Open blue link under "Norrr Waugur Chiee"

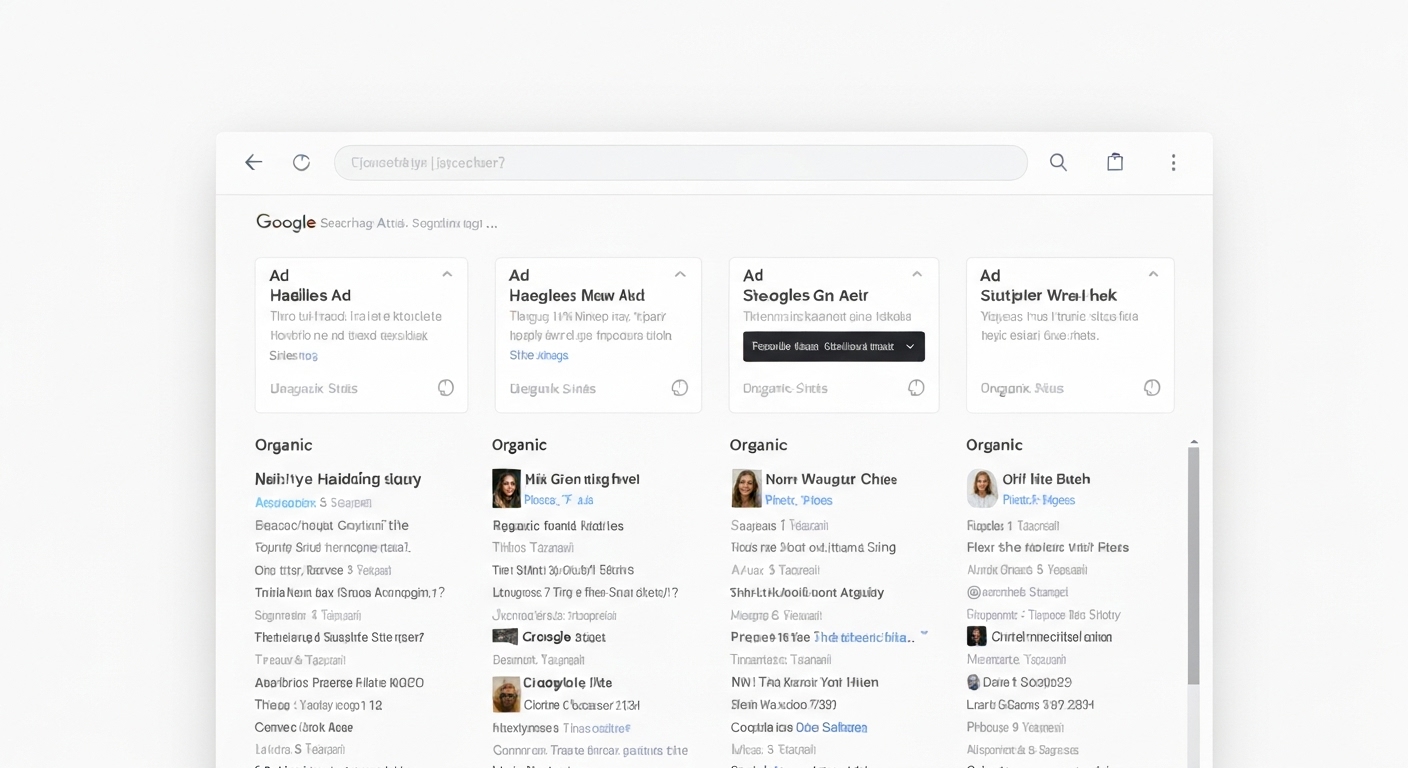(x=798, y=500)
